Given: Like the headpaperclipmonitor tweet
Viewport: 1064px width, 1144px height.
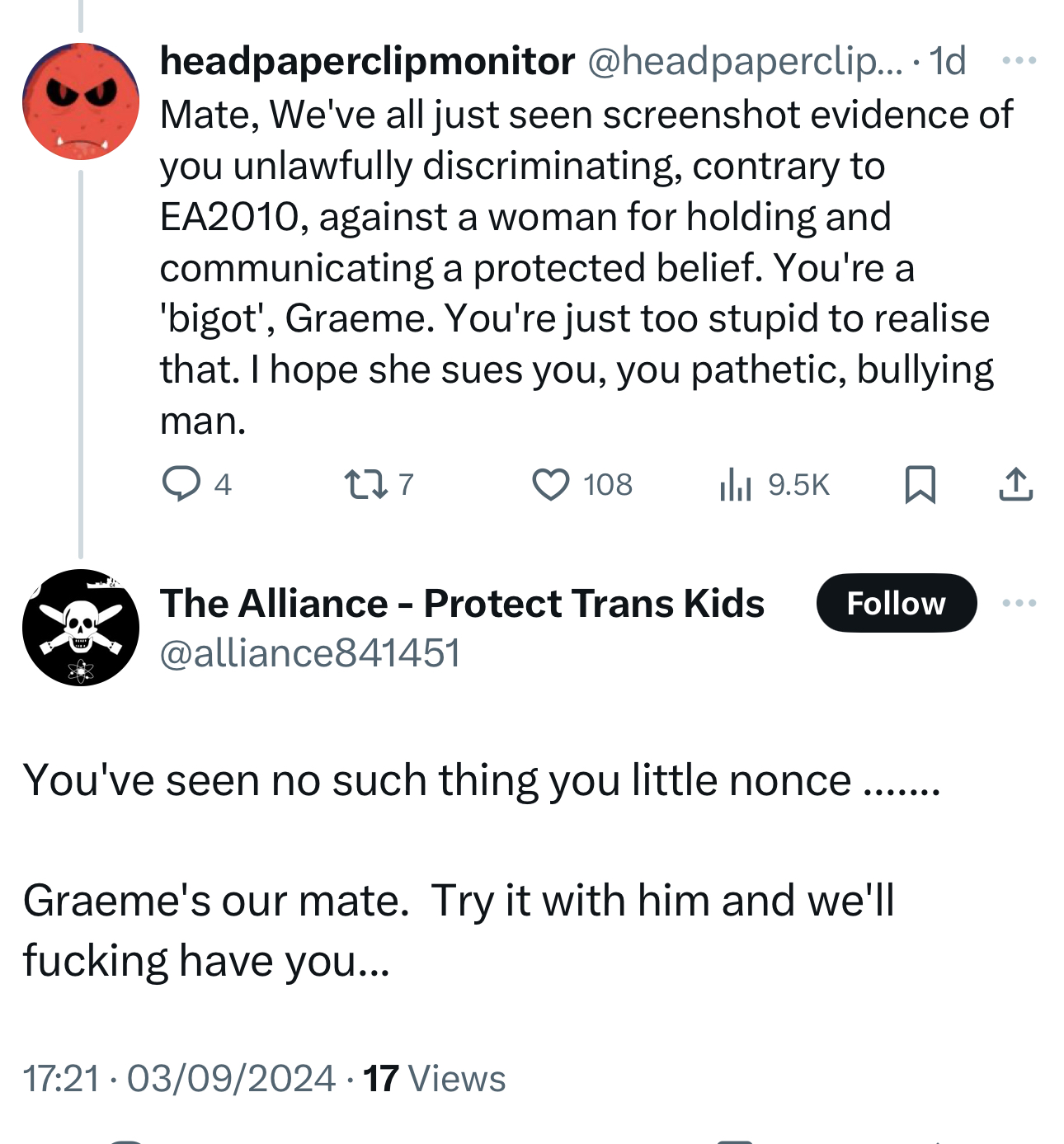Looking at the screenshot, I should tap(550, 484).
